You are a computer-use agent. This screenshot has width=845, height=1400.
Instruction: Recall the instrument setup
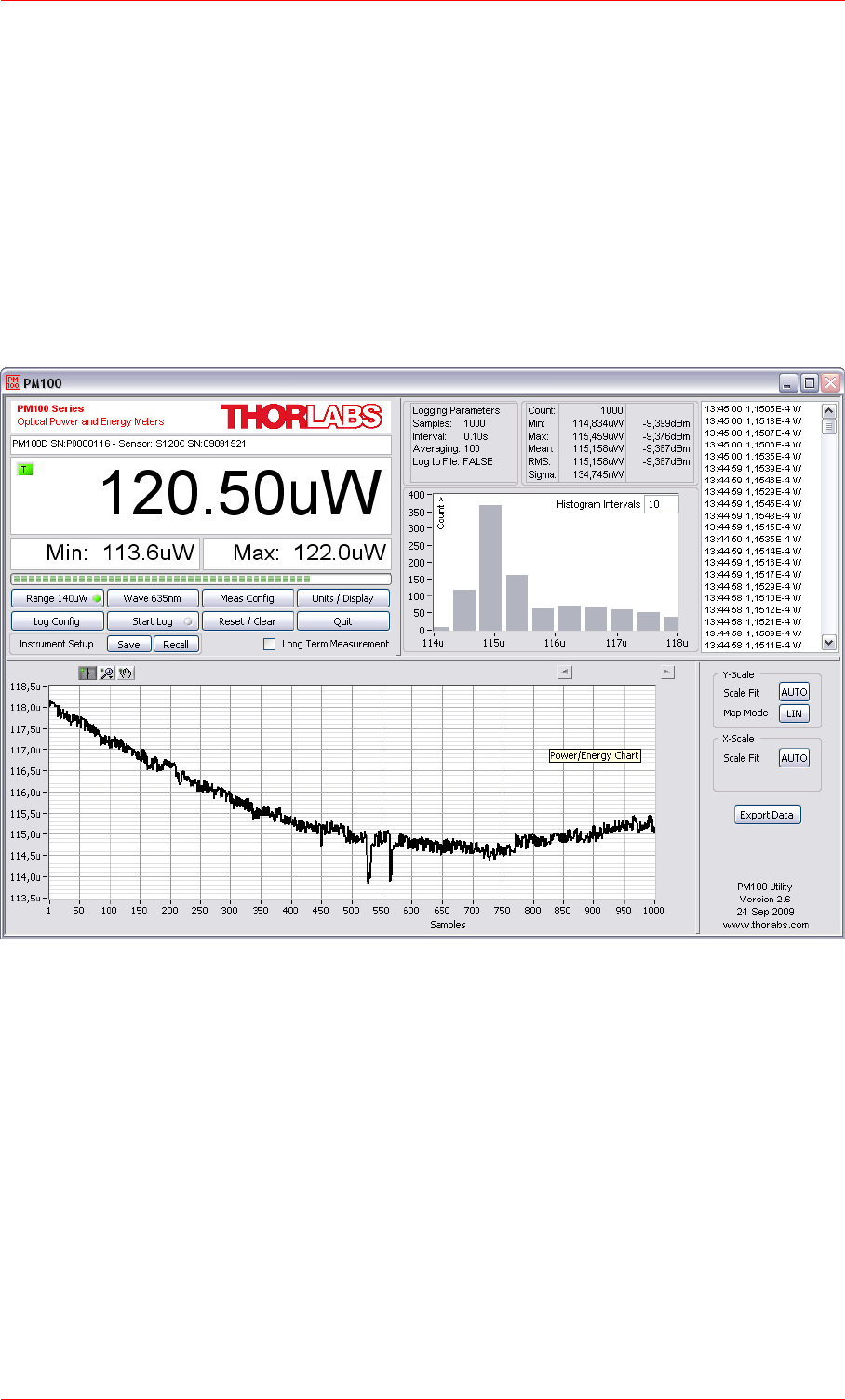176,644
